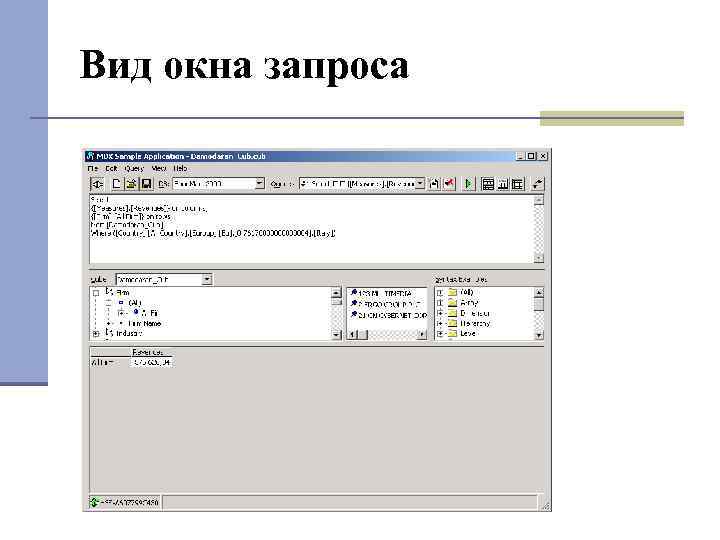Expand the Firm Name level node
Screen dimensions: 720x540
point(109,324)
